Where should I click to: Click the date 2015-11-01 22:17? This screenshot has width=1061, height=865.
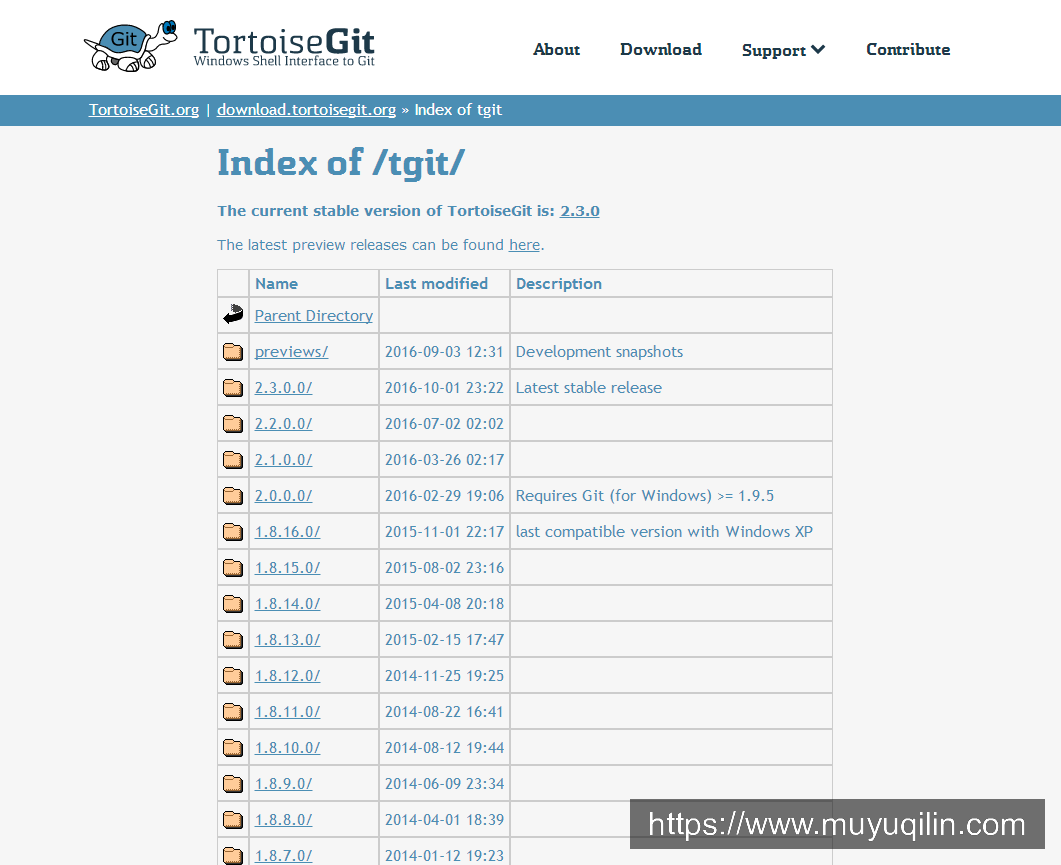(444, 531)
